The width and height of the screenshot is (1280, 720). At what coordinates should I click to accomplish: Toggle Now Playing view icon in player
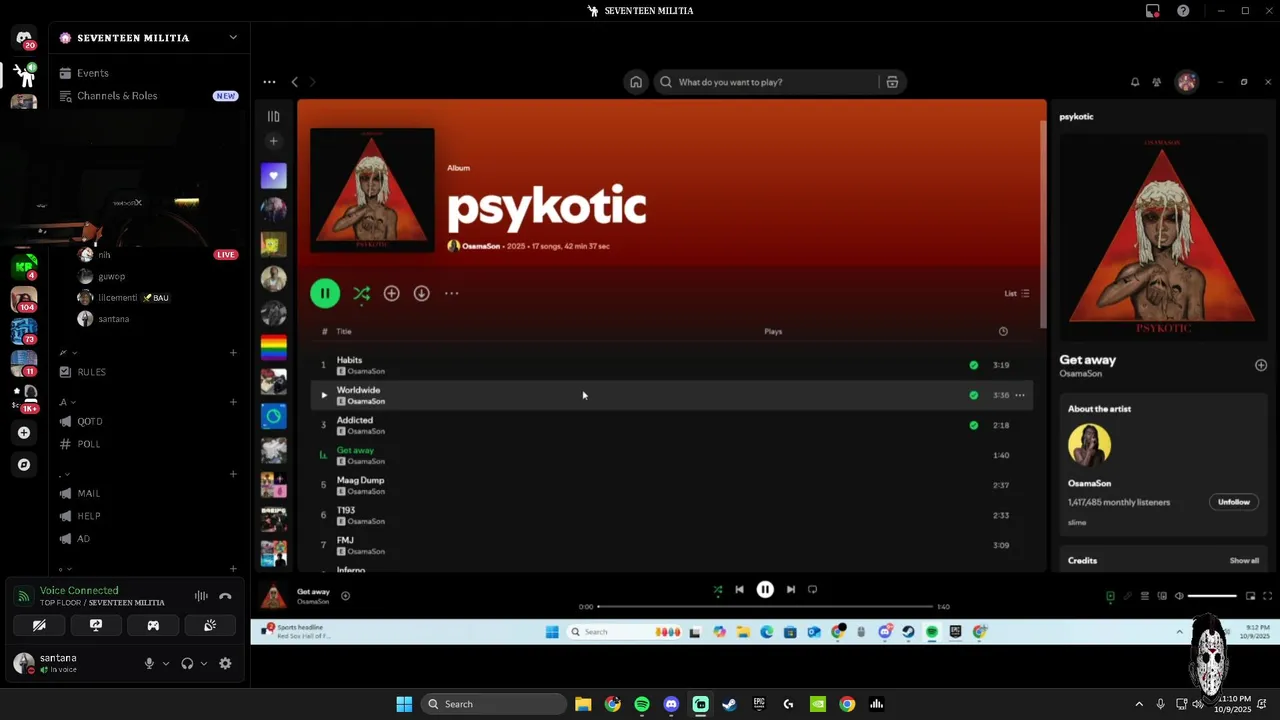(x=1110, y=596)
